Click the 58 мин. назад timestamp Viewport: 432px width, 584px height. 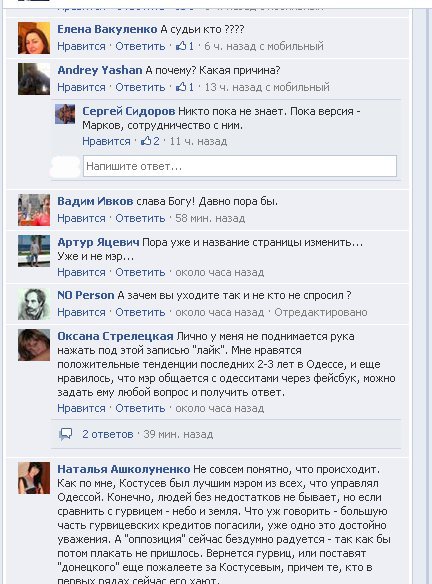(x=210, y=218)
